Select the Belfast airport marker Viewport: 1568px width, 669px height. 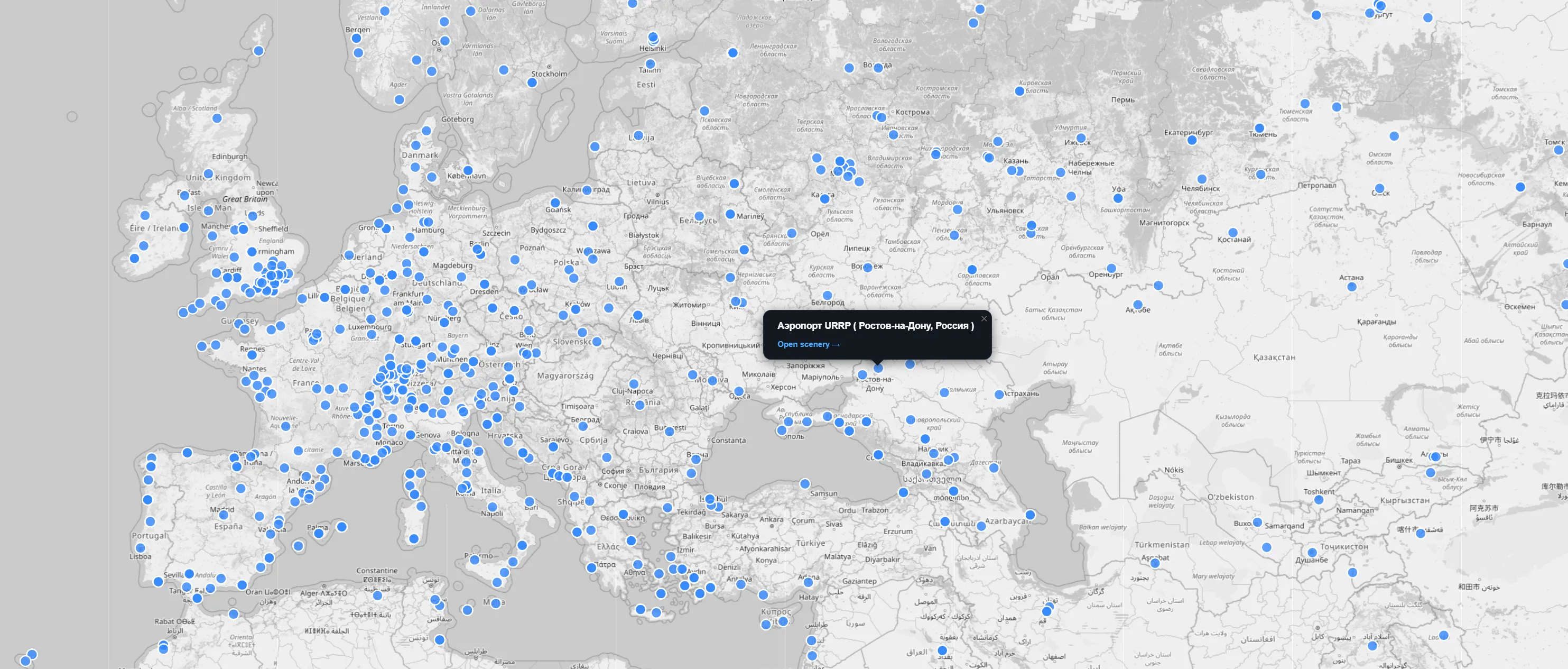point(184,196)
